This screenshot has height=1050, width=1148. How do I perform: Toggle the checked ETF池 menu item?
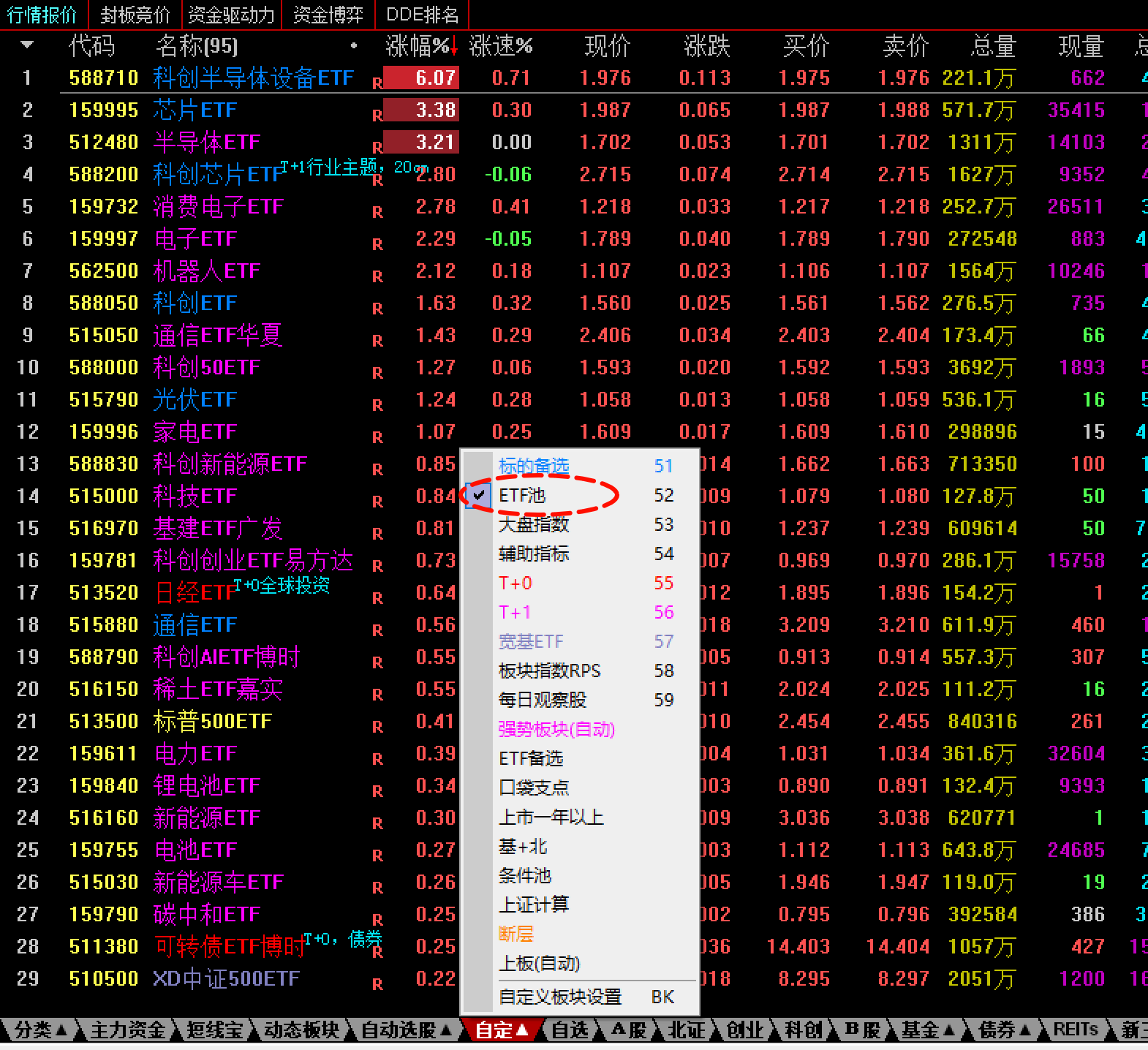(522, 496)
